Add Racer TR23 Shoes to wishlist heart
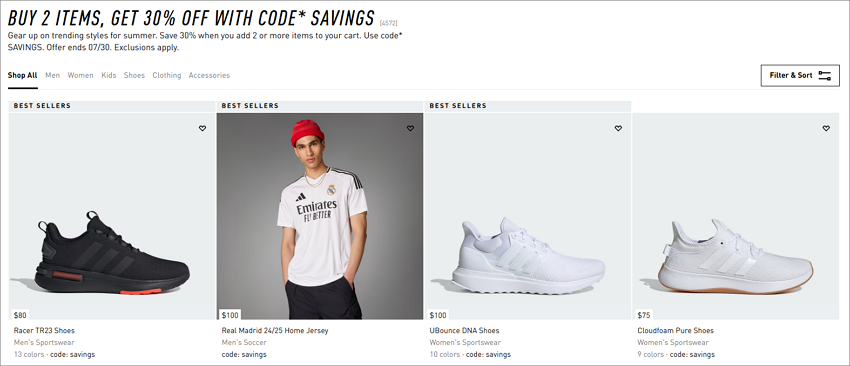The width and height of the screenshot is (850, 366). [x=202, y=129]
